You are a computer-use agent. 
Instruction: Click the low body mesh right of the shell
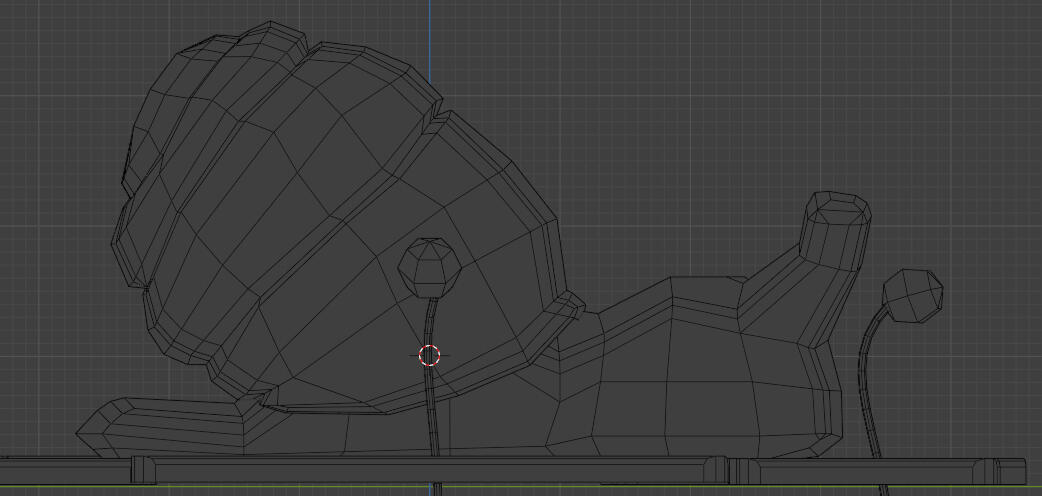click(x=680, y=380)
